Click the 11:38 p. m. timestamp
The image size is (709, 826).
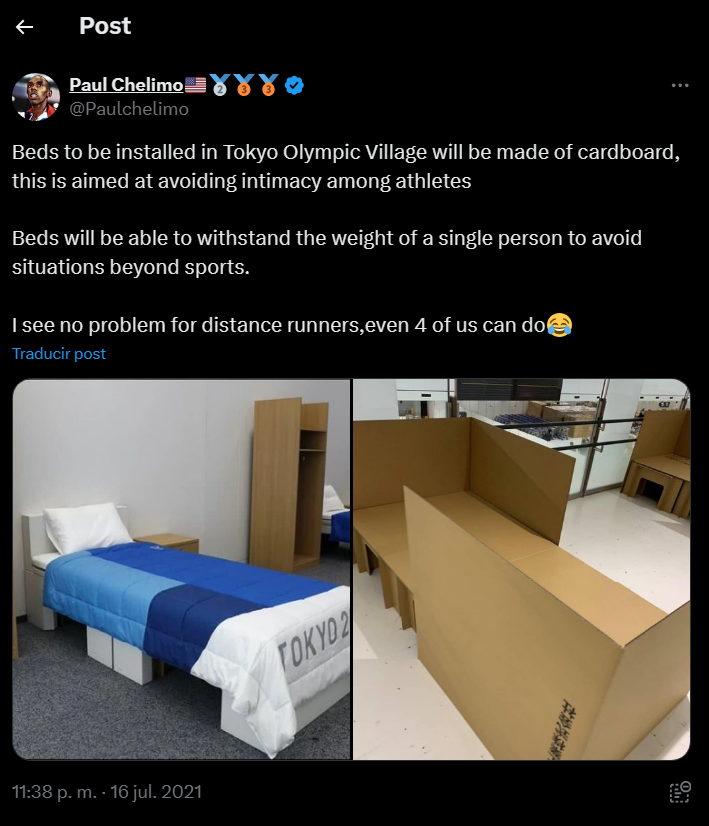pos(54,792)
